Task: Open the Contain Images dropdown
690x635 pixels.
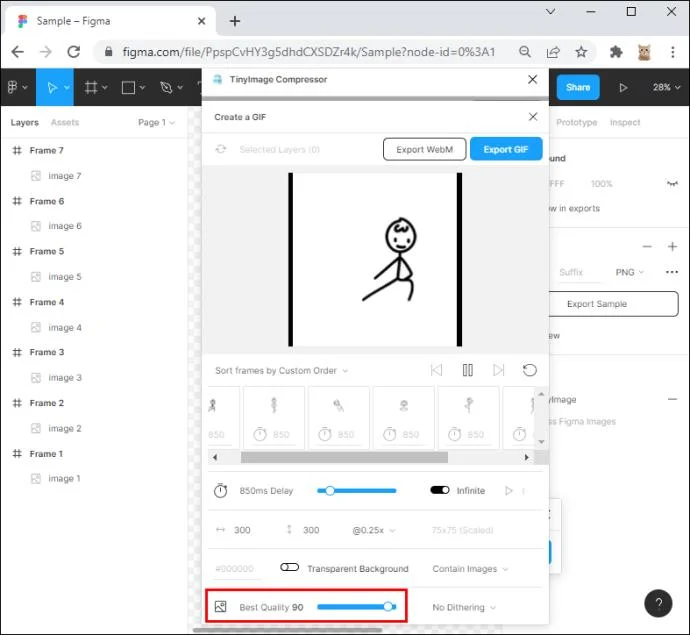Action: [470, 569]
